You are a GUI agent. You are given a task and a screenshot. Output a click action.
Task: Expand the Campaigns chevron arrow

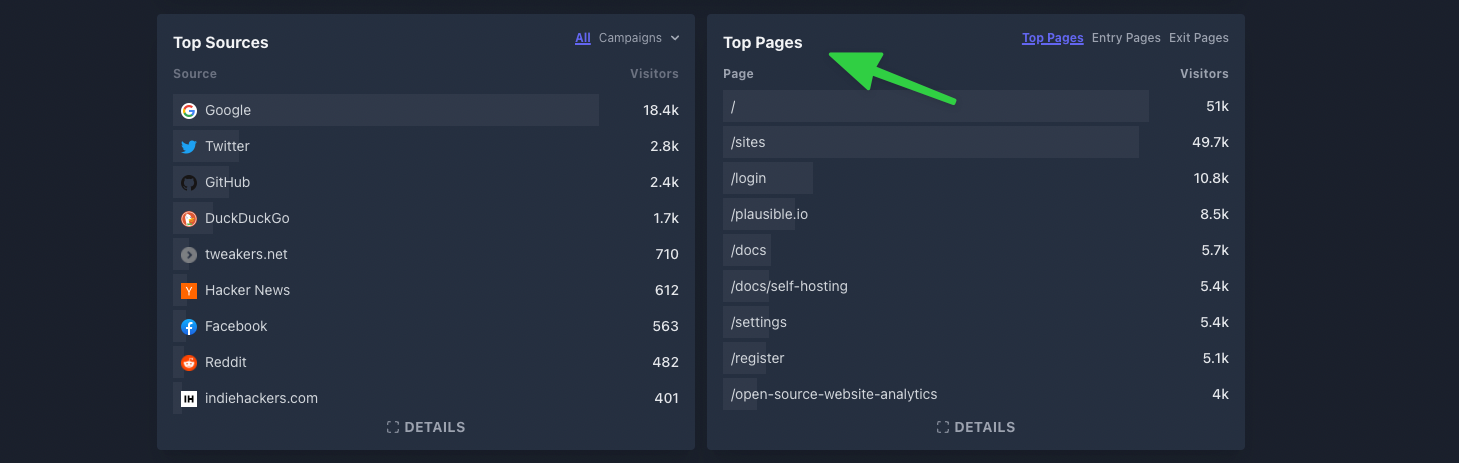[x=675, y=38]
